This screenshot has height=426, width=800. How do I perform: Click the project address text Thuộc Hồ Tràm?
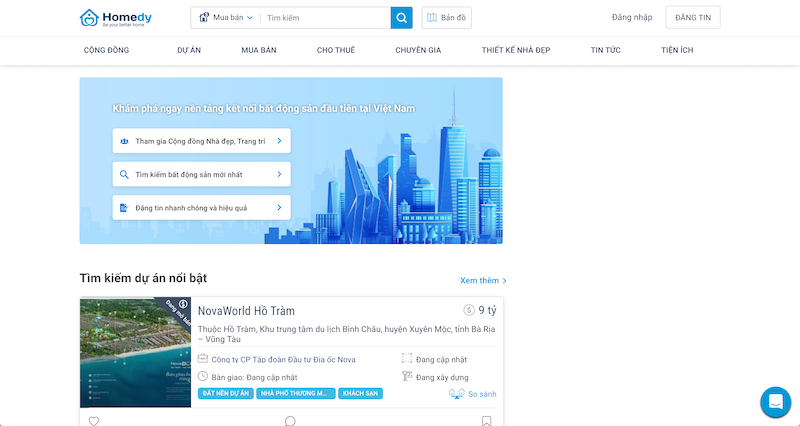346,334
